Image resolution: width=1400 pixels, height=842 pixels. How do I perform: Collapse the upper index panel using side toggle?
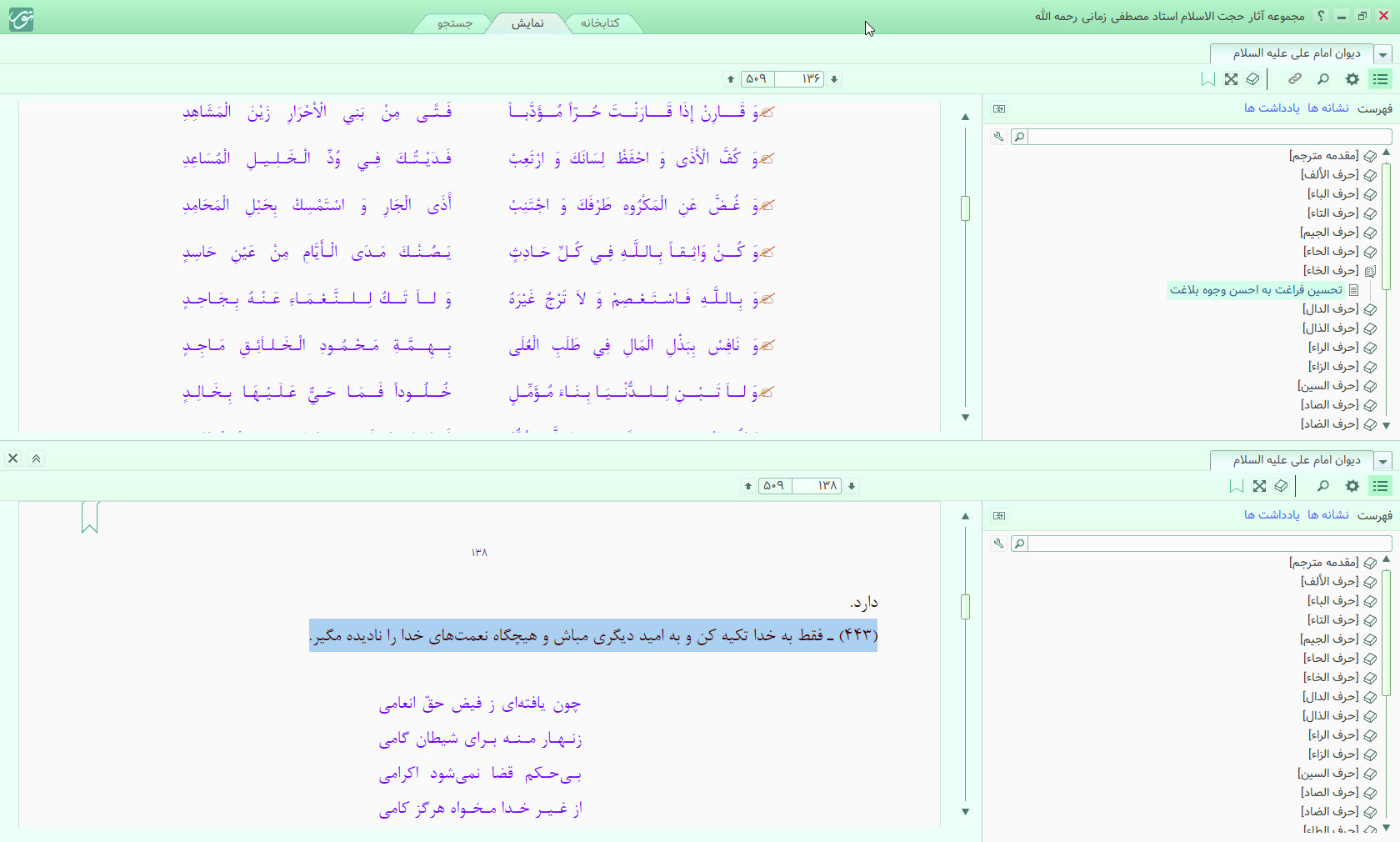[x=999, y=108]
